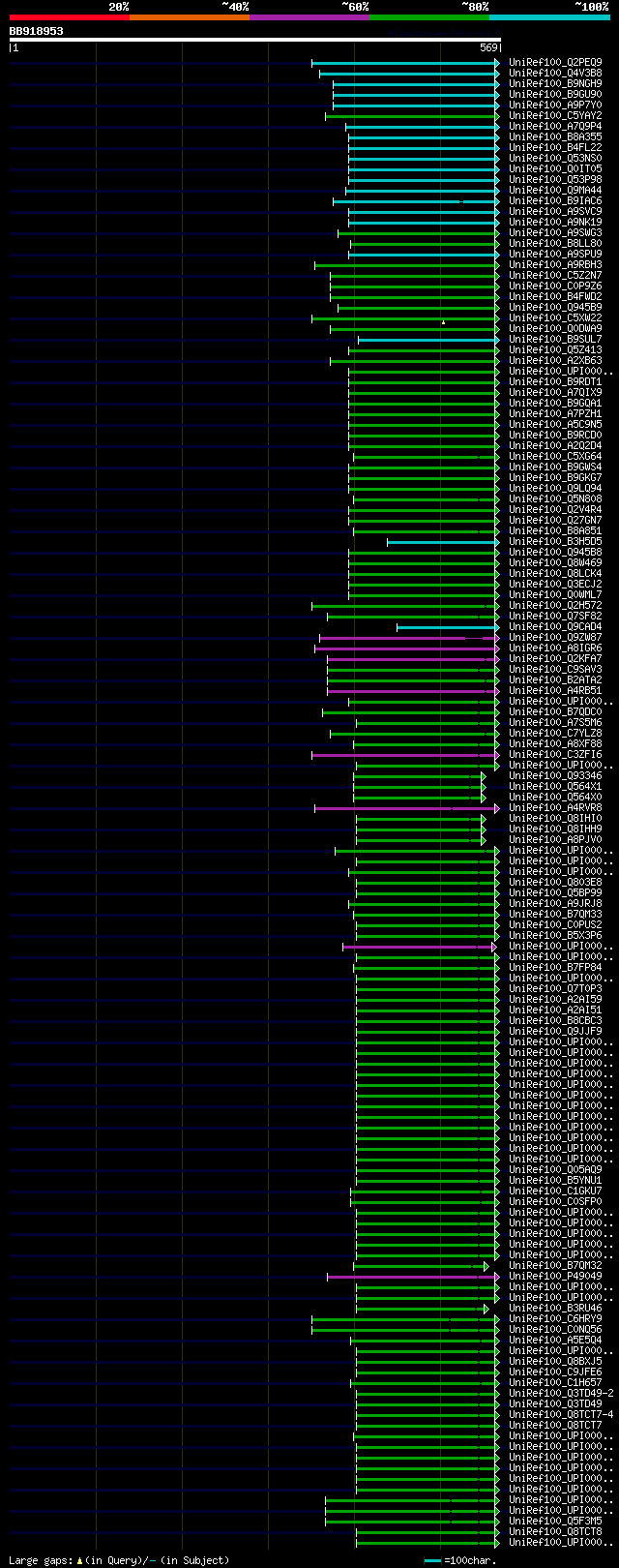
Task: Click the green ~80% identity legend bar
Action: [x=428, y=17]
